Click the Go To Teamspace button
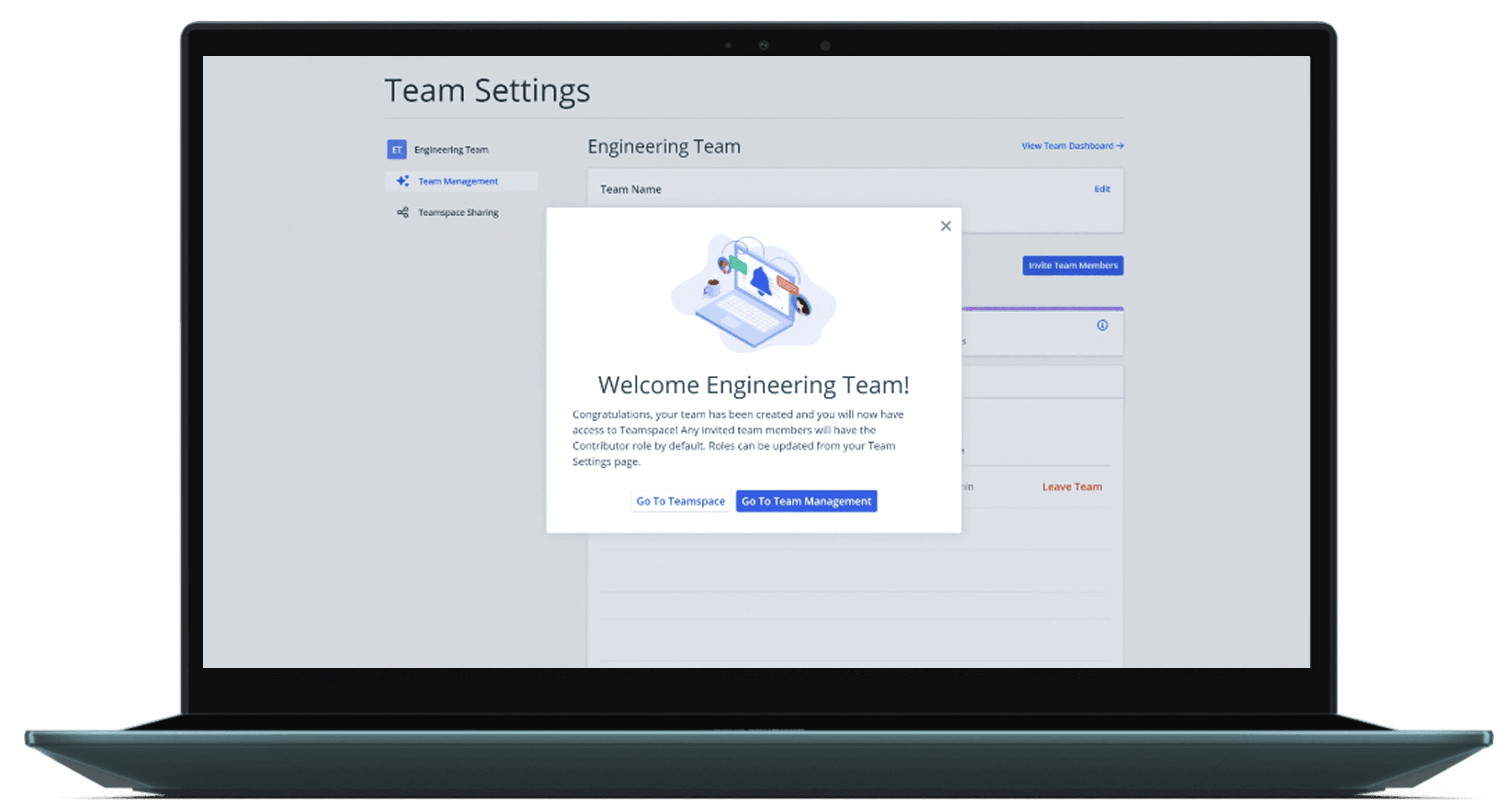 (680, 501)
